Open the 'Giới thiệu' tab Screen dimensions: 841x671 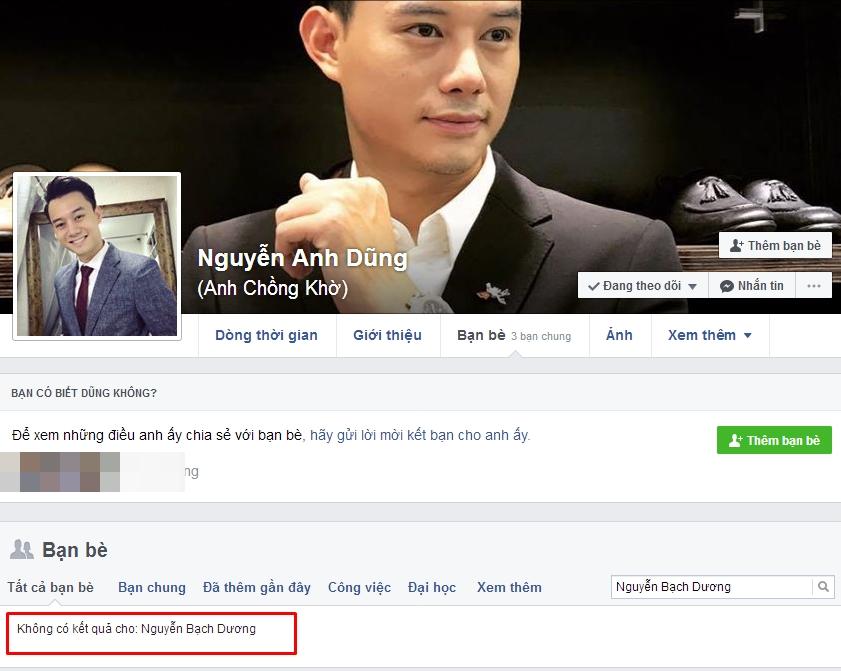387,335
